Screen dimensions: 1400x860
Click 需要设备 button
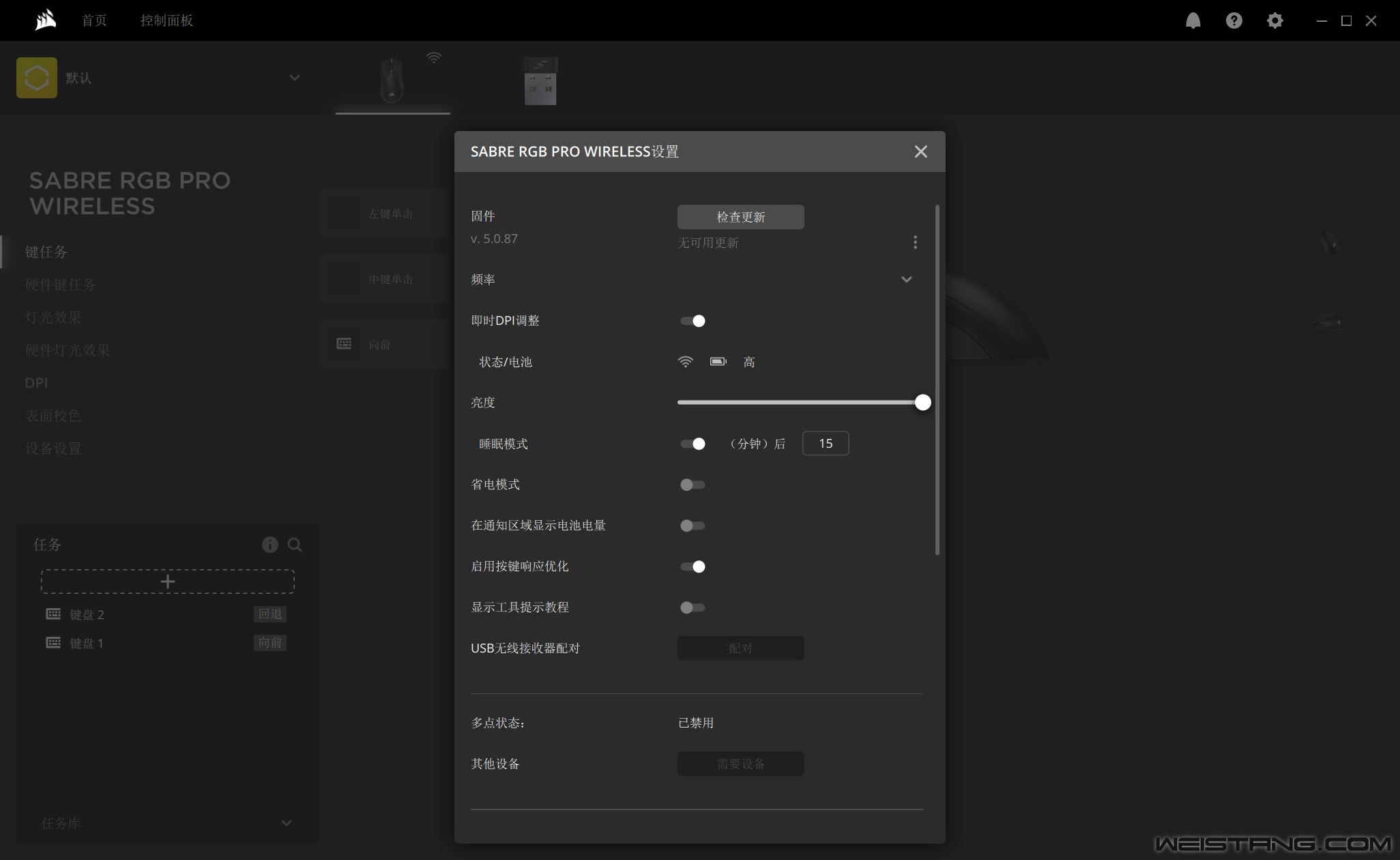click(x=740, y=764)
